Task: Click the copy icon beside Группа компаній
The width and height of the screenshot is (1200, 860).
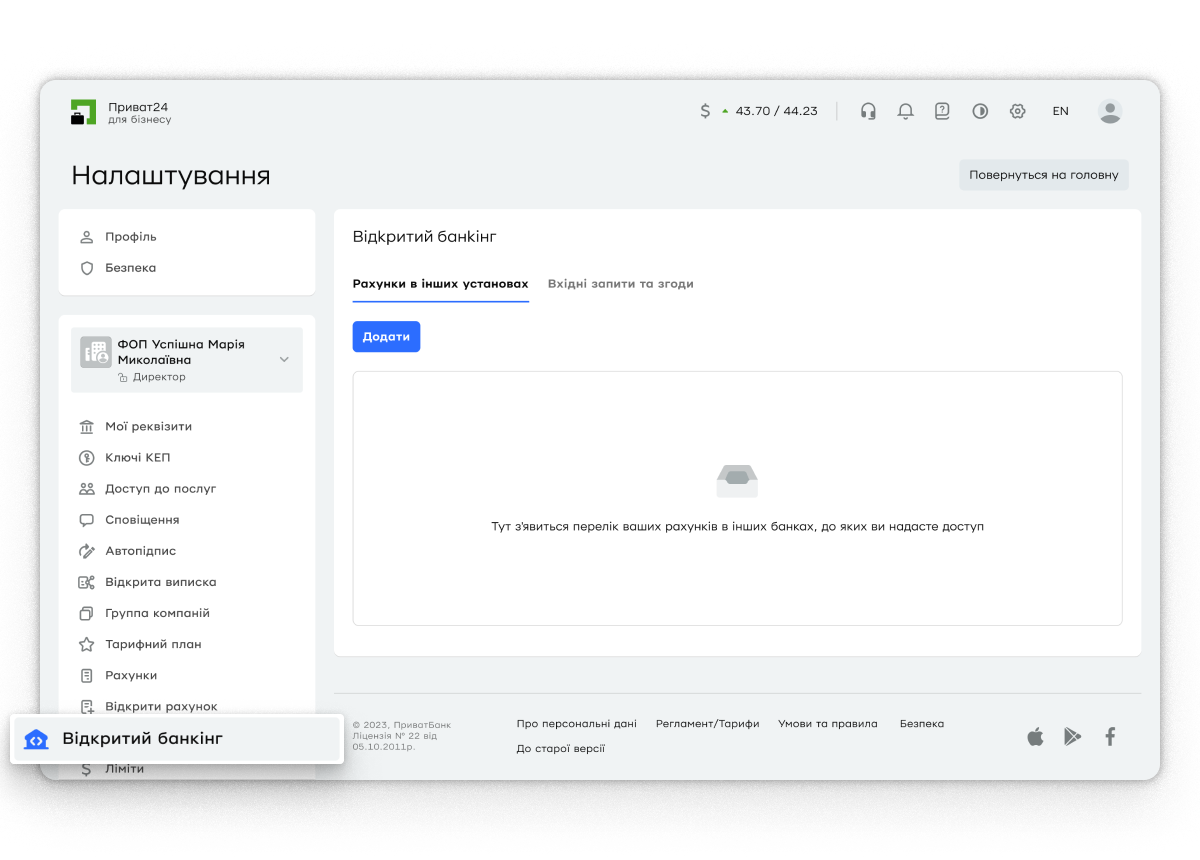Action: click(x=86, y=613)
